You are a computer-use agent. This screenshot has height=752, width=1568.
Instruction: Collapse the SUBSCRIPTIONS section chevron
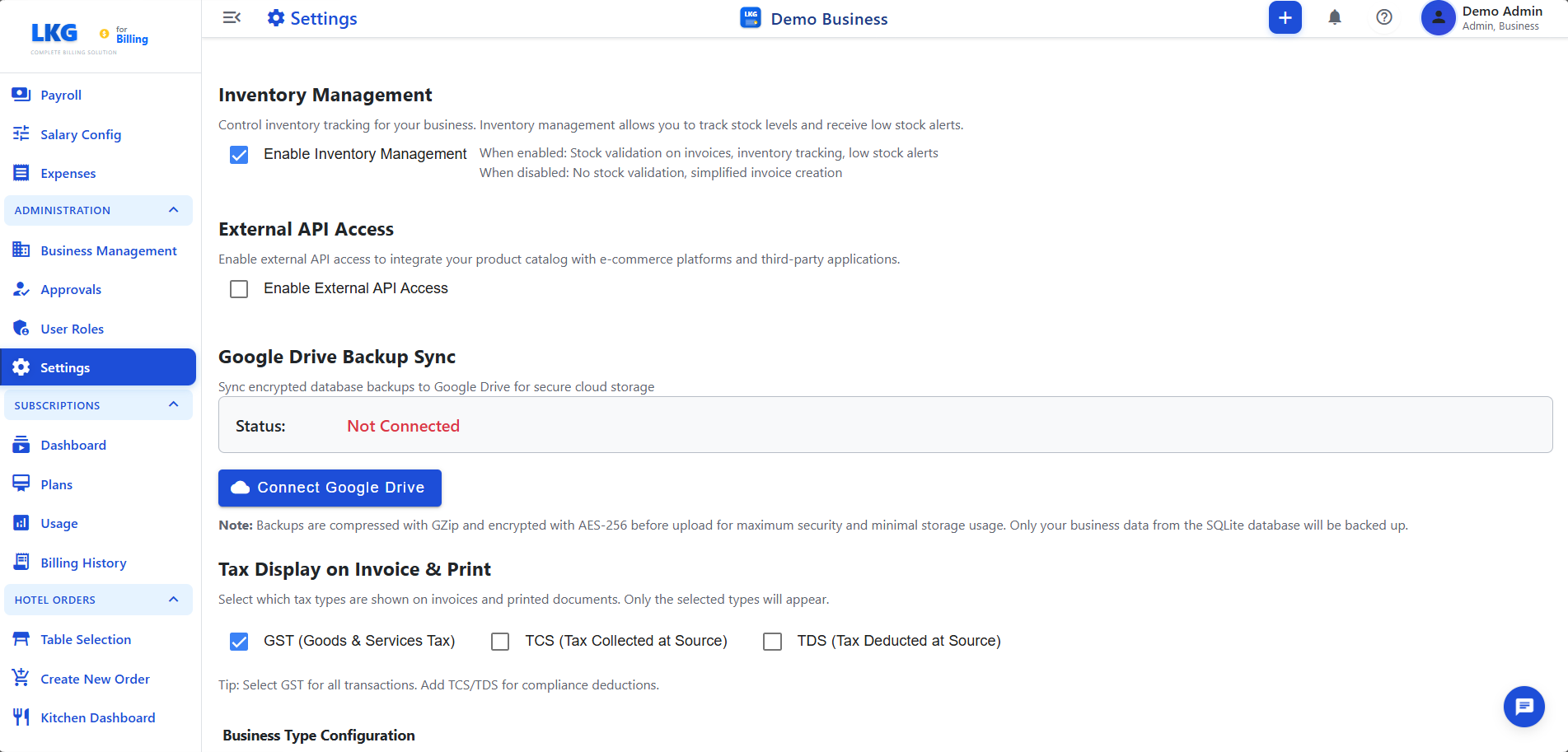174,404
